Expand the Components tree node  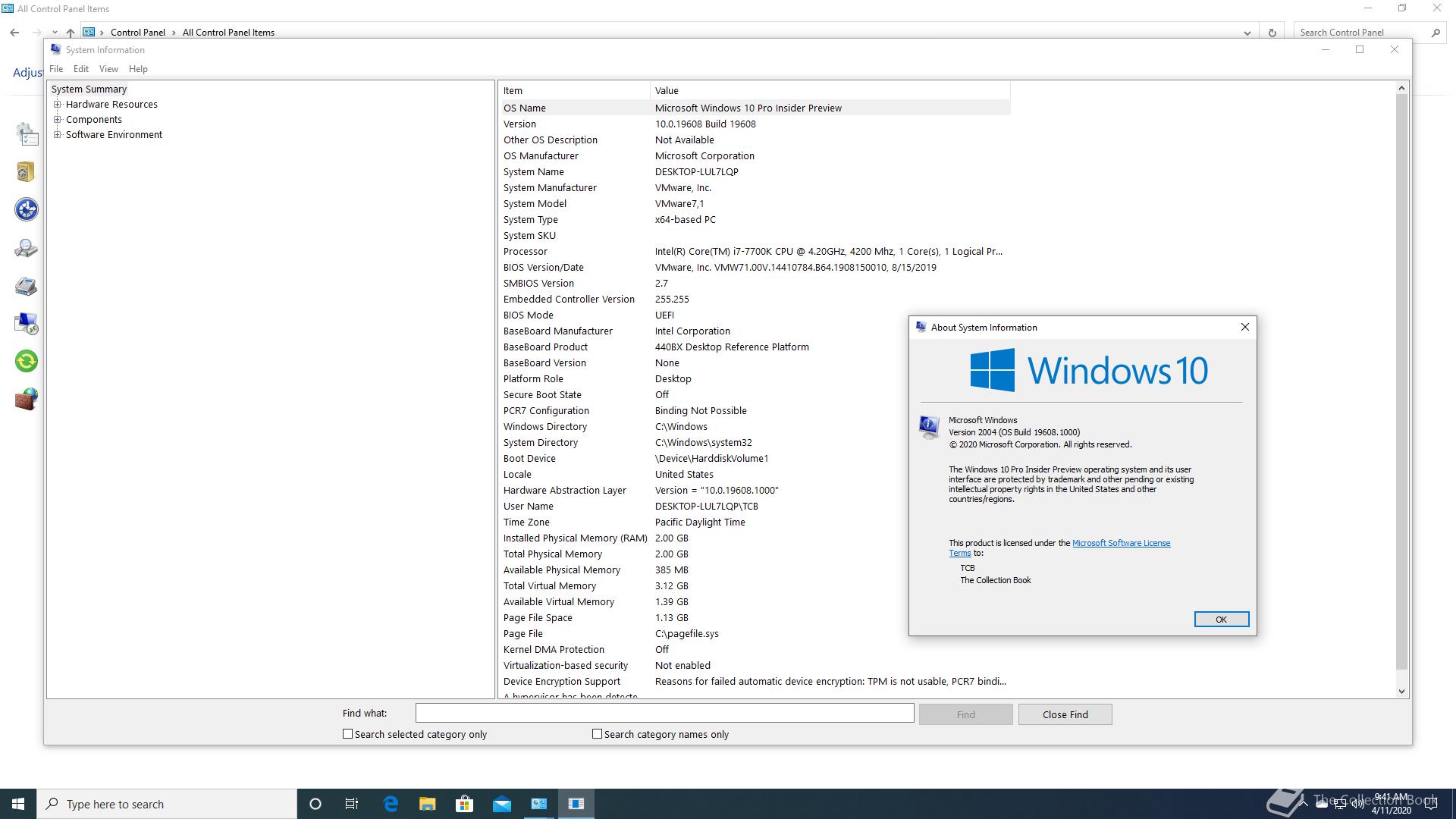point(58,120)
